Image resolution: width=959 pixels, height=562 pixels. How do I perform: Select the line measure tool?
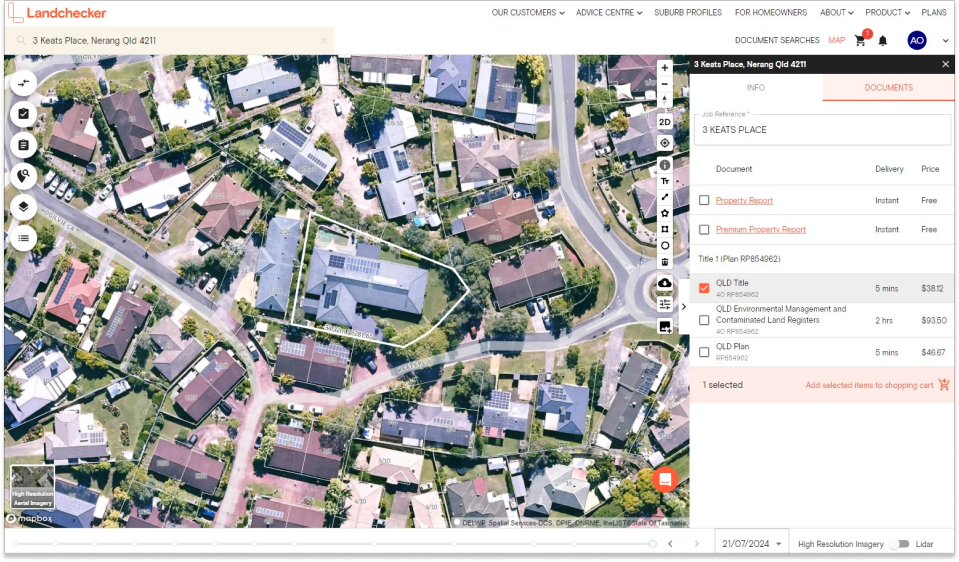click(665, 197)
